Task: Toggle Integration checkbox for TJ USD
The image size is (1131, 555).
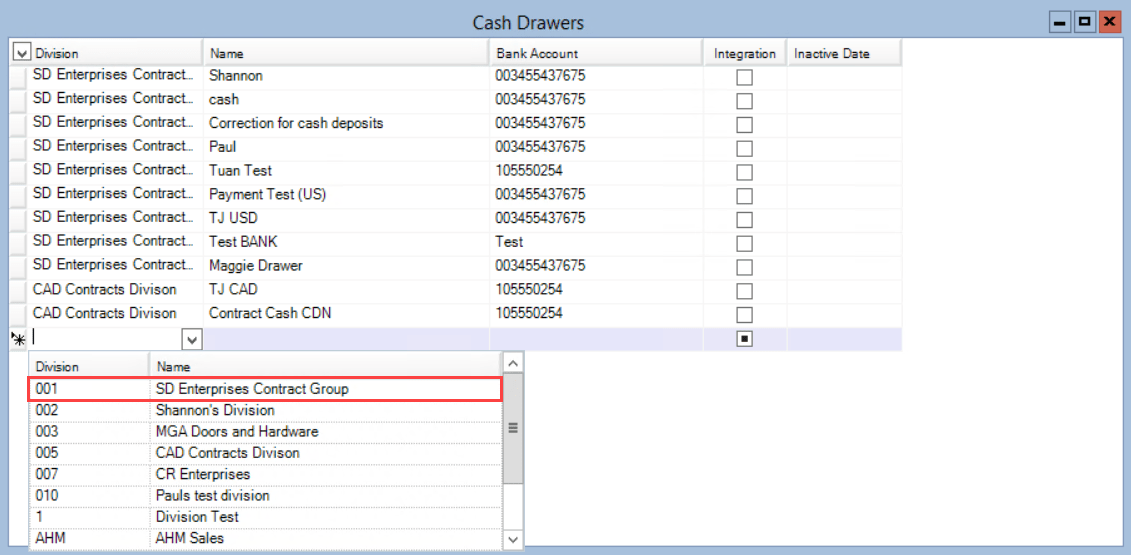Action: [x=744, y=220]
